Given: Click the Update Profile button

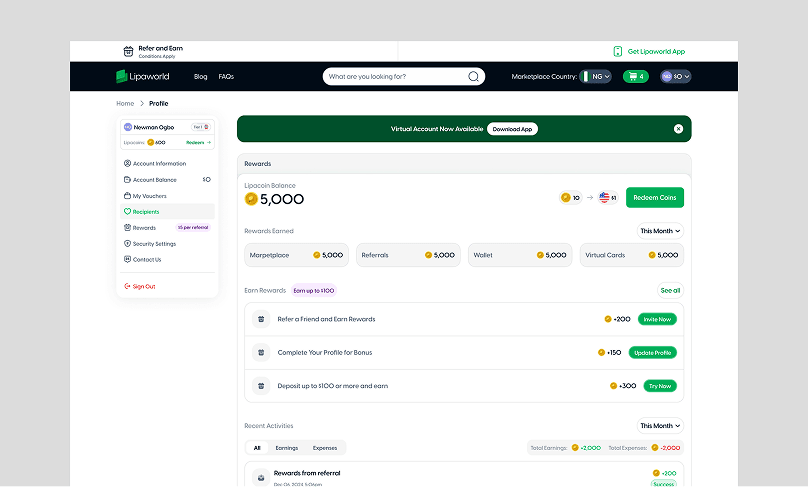Looking at the screenshot, I should pos(652,352).
